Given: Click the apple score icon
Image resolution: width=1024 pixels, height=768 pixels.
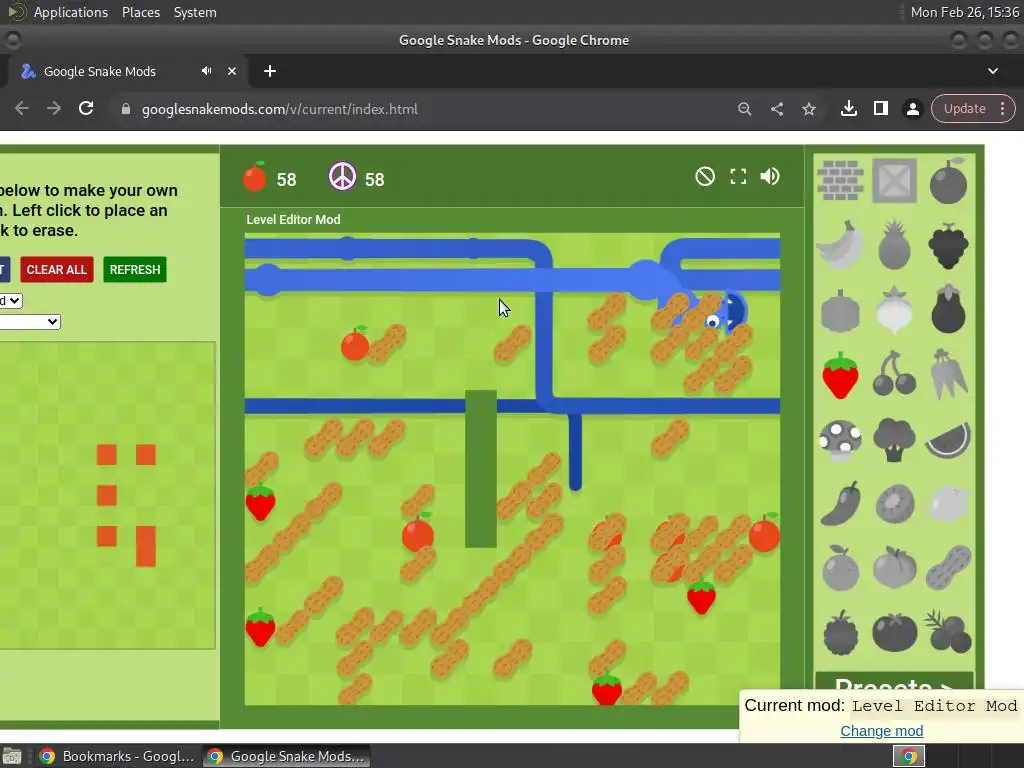Looking at the screenshot, I should (255, 177).
